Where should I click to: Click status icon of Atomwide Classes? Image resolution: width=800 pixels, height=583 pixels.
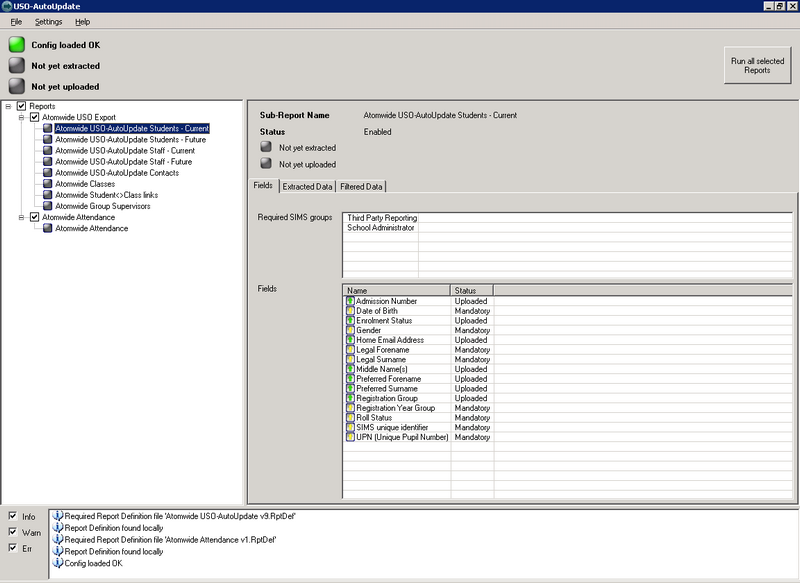tap(47, 184)
